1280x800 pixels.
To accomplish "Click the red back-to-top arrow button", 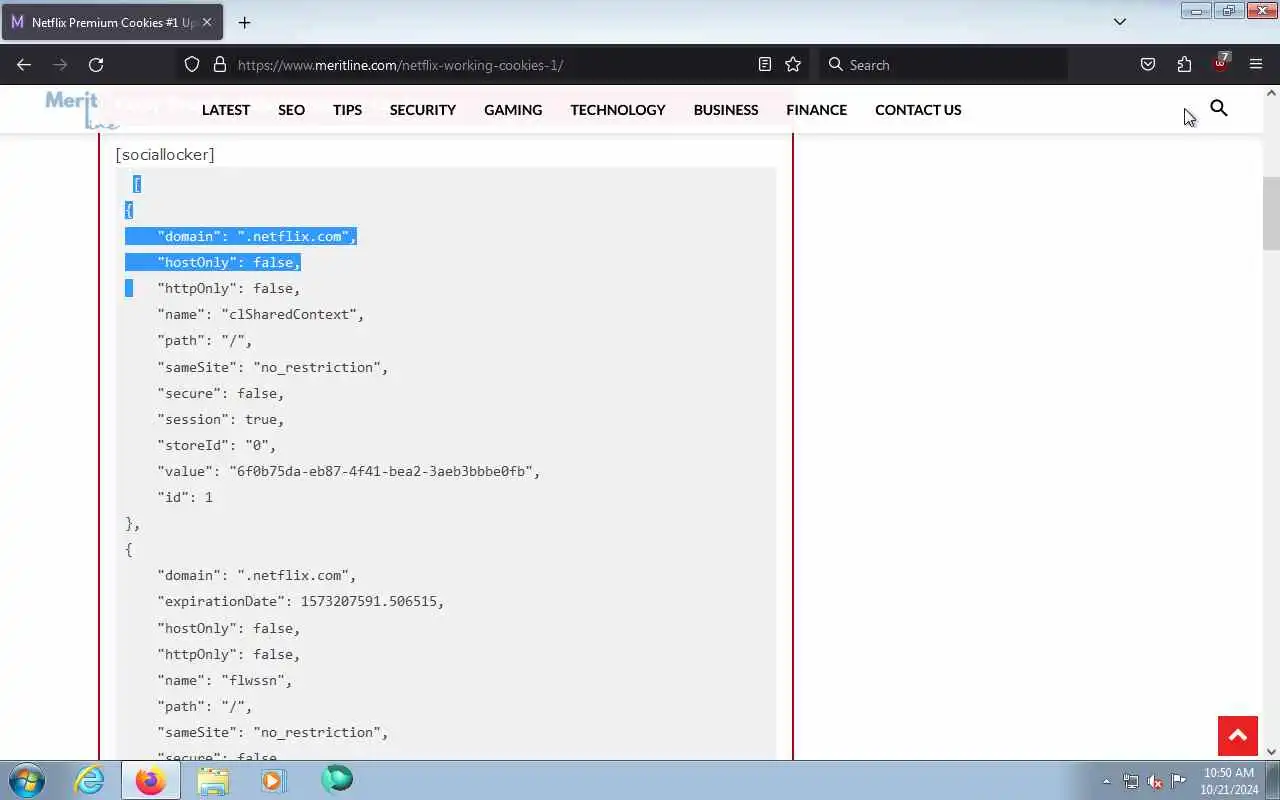I will coord(1237,736).
